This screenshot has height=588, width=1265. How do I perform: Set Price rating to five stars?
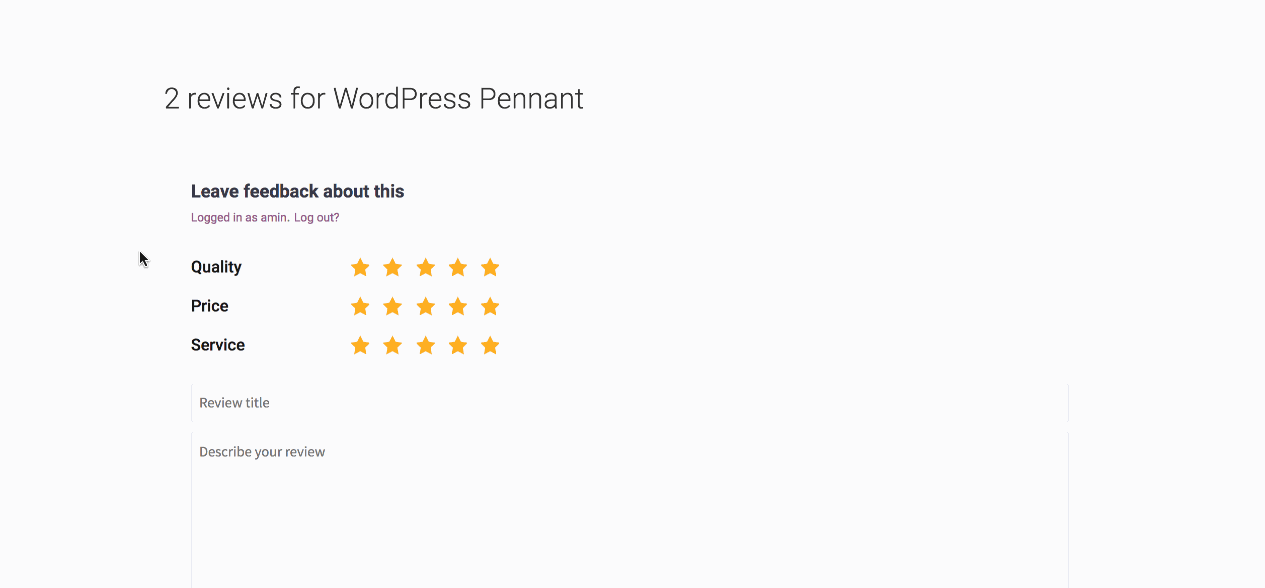pyautogui.click(x=490, y=306)
